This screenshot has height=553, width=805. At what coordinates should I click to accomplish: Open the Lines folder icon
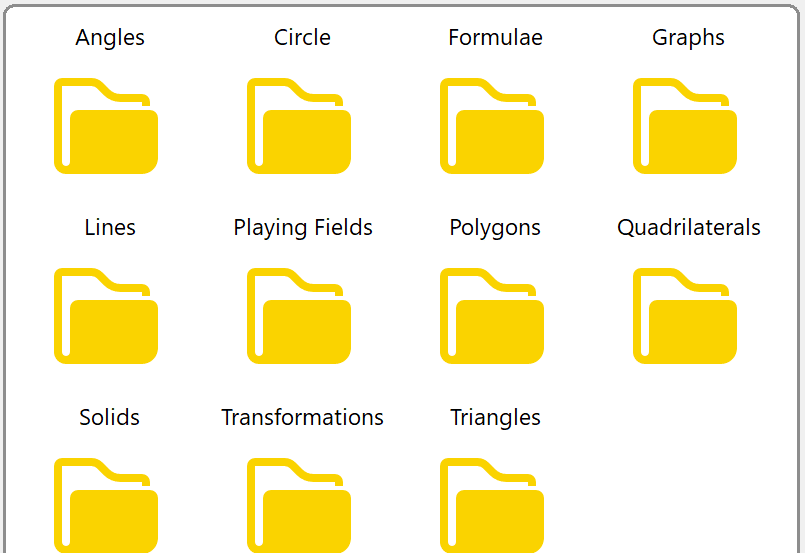tap(106, 316)
